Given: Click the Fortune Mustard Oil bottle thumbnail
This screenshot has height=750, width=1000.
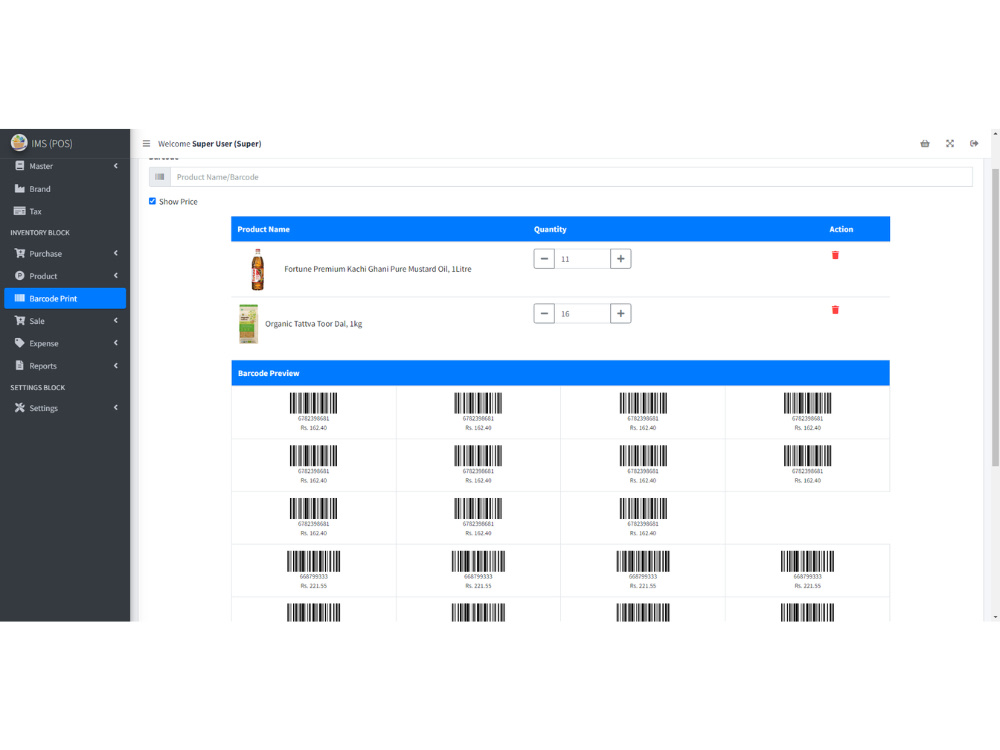Looking at the screenshot, I should (x=257, y=269).
